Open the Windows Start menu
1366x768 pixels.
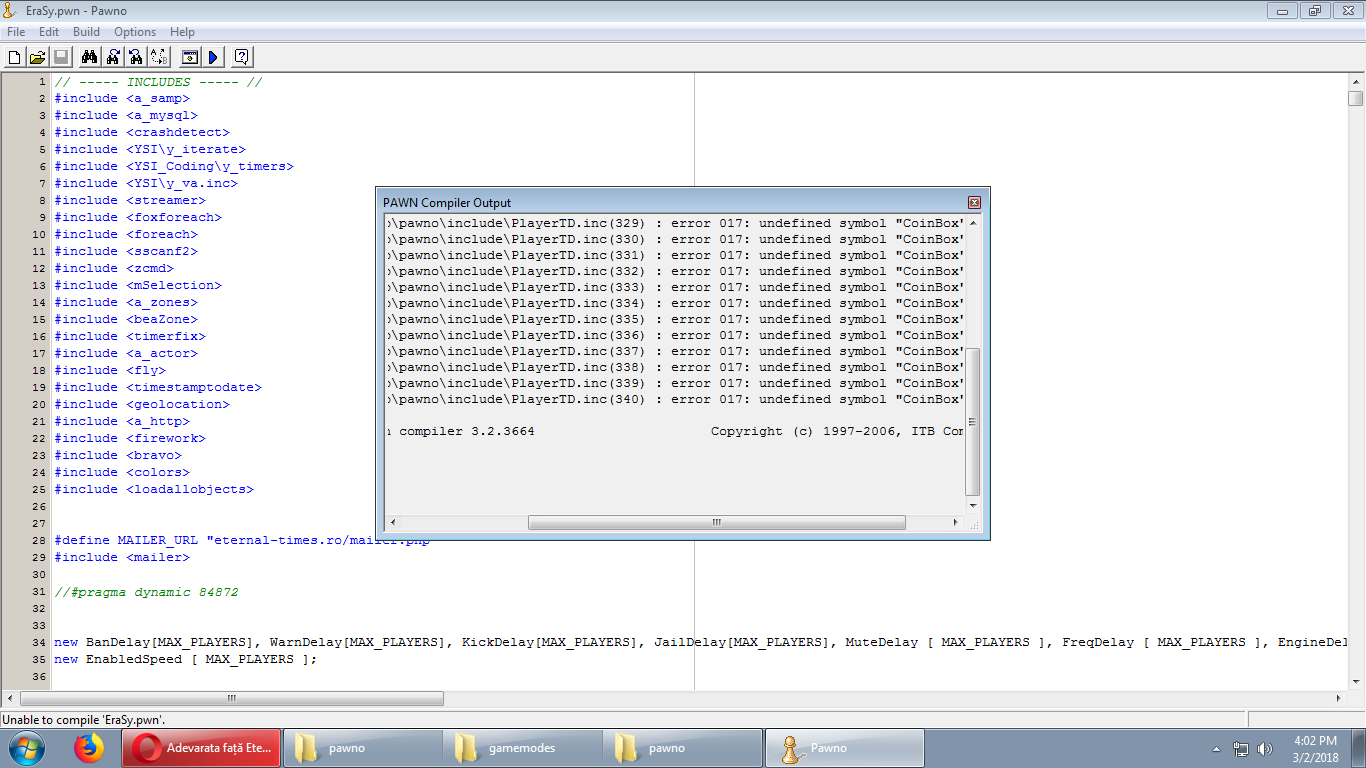coord(26,747)
